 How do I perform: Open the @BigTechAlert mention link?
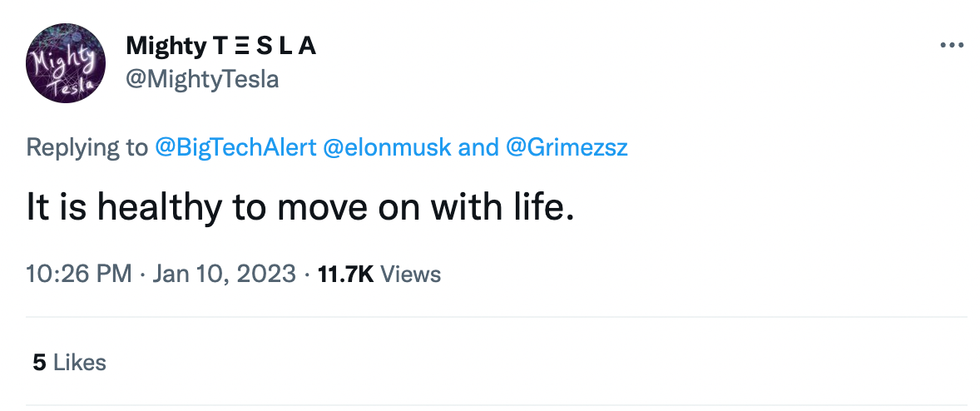(236, 148)
